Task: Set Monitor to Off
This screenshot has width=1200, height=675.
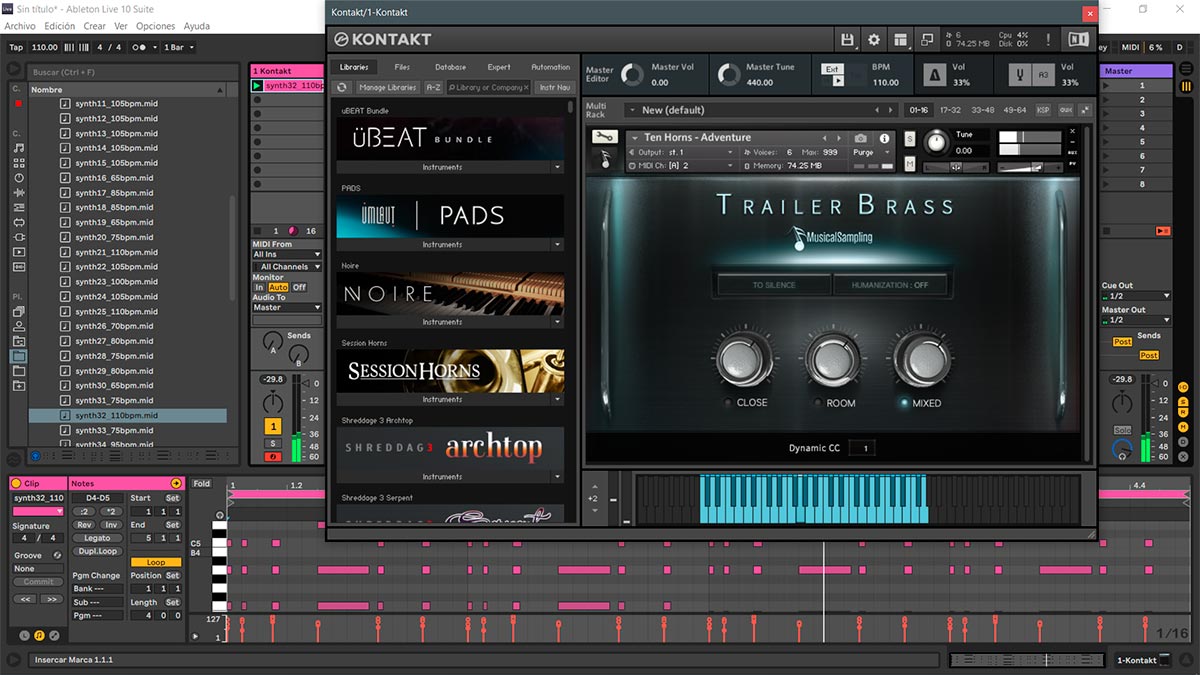Action: tap(299, 287)
